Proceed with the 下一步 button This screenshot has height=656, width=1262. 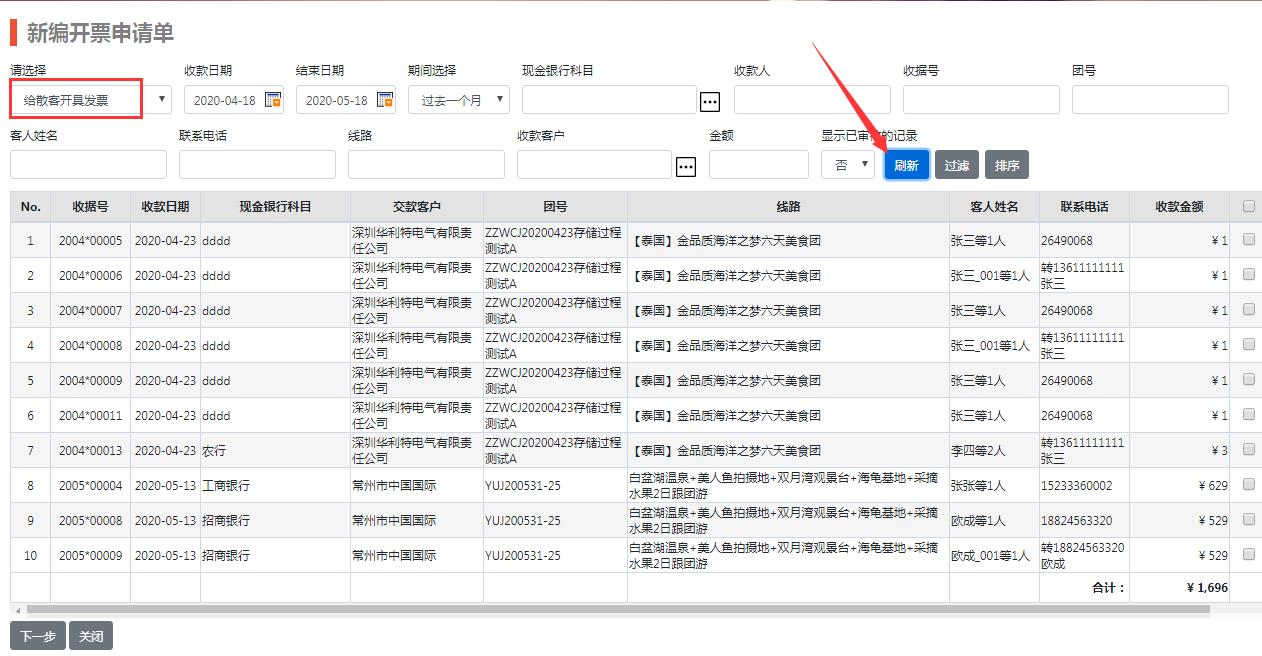click(x=38, y=636)
